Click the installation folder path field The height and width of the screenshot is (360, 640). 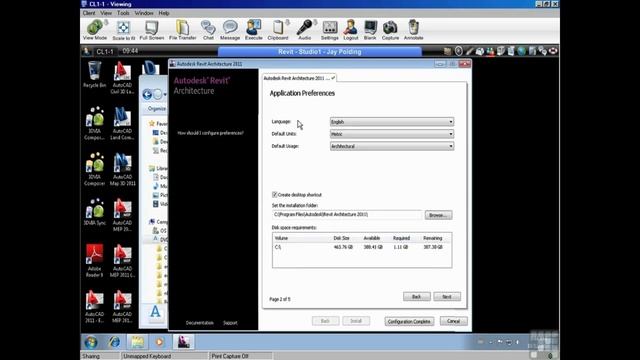coord(347,215)
